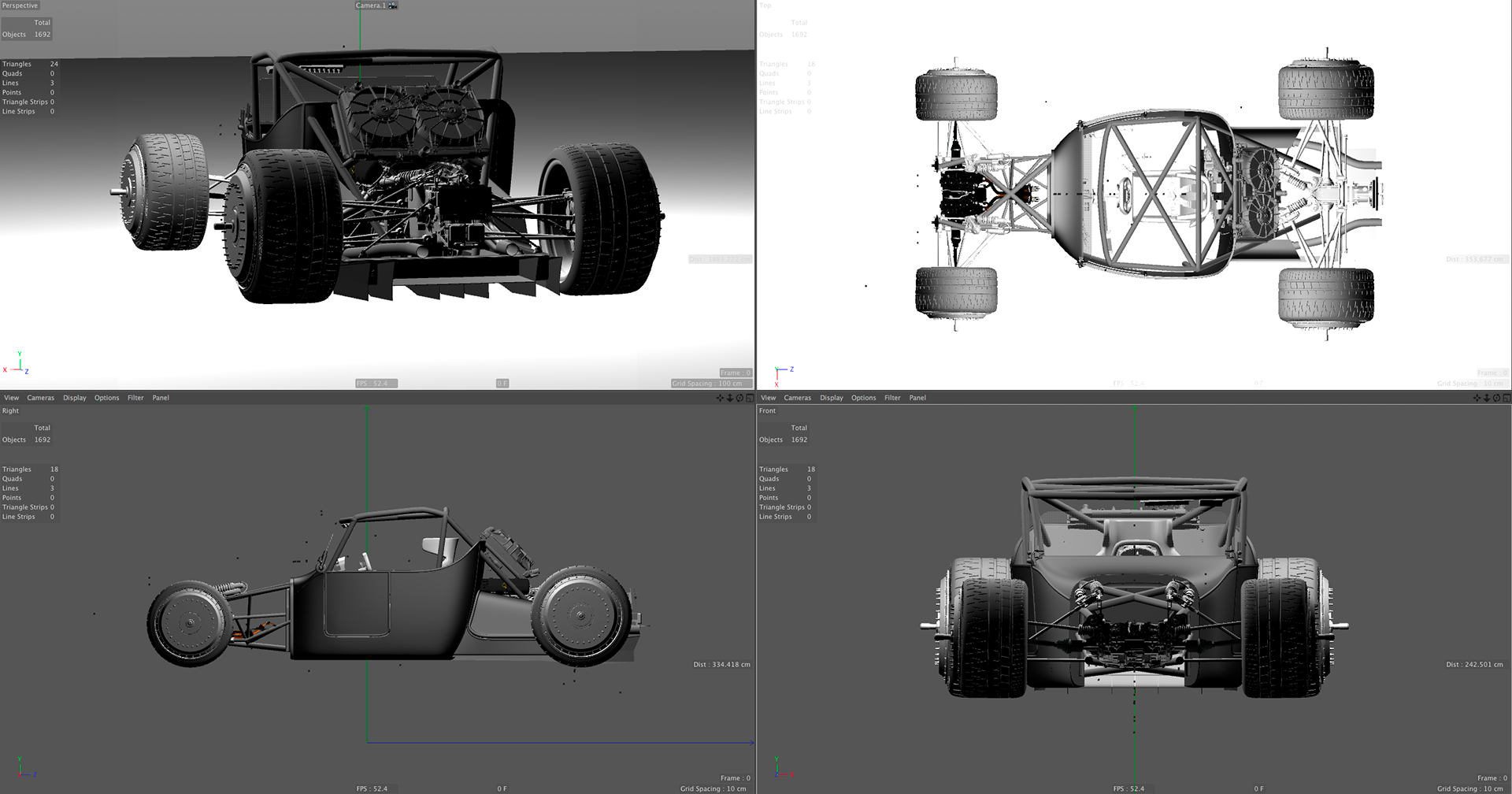Toggle maximize on the Right viewport
Viewport: 1512px width, 794px height.
click(x=750, y=398)
